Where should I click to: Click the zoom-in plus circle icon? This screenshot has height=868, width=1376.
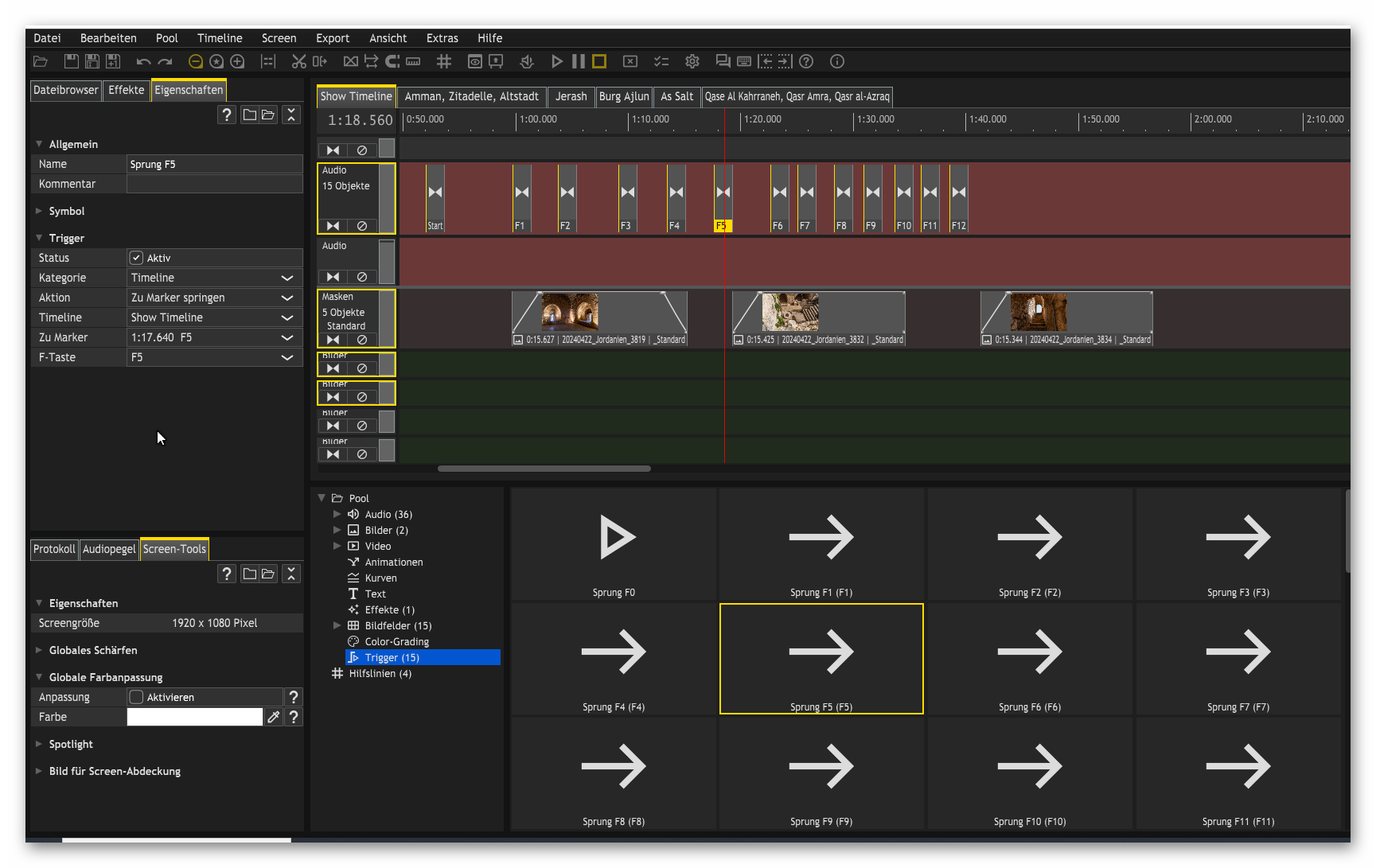(x=237, y=61)
